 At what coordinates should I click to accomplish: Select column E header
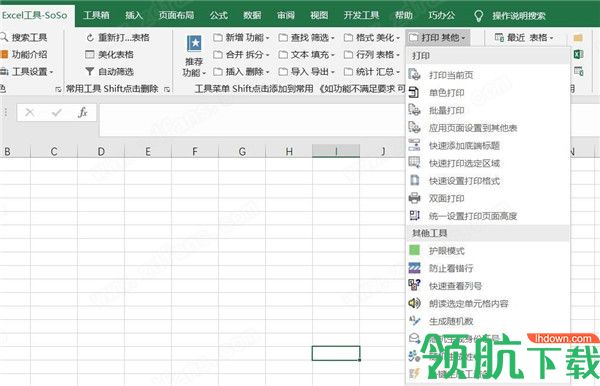148,151
